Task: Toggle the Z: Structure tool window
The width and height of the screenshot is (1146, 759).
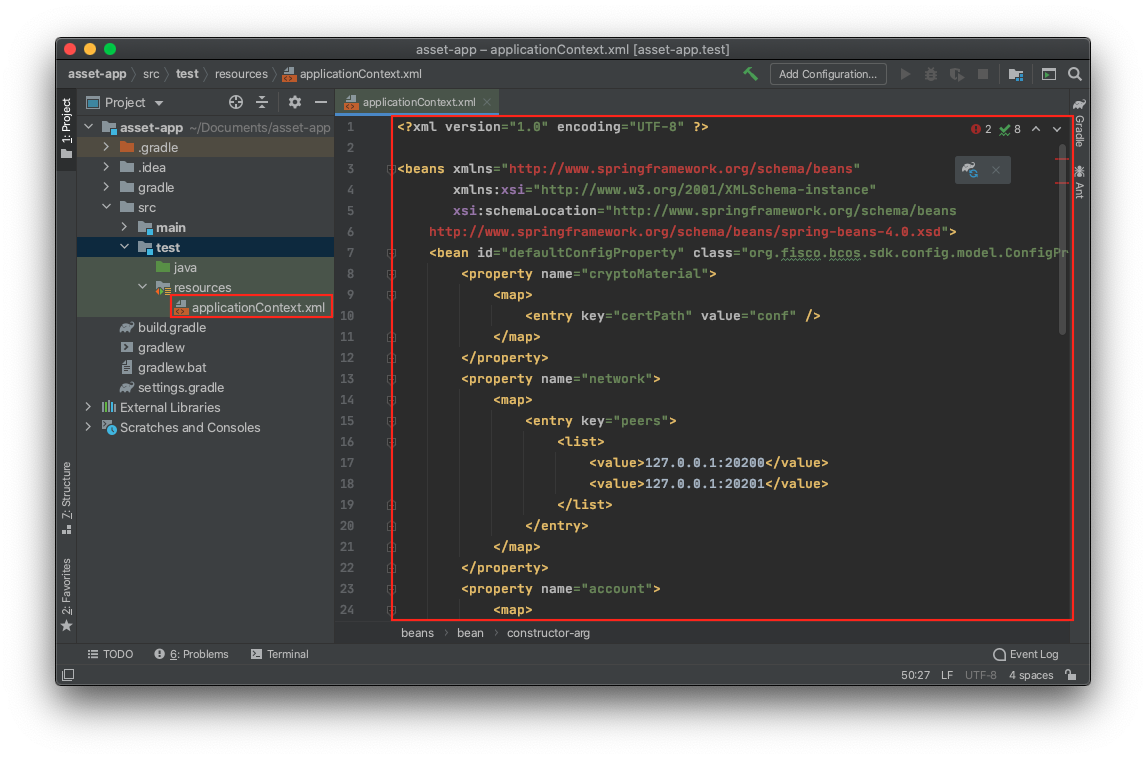Action: click(67, 498)
